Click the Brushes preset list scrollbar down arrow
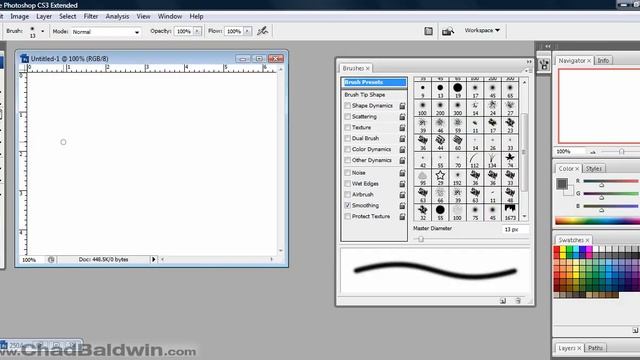 click(x=524, y=217)
